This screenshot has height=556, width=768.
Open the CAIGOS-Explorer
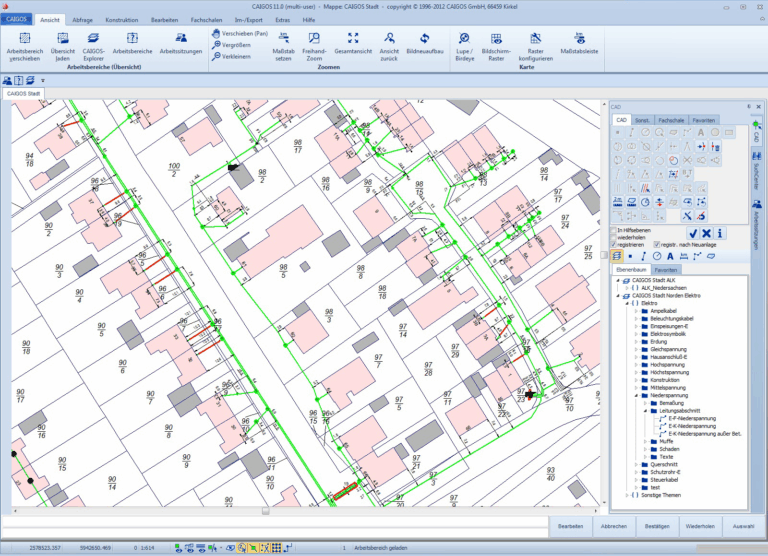click(x=93, y=40)
